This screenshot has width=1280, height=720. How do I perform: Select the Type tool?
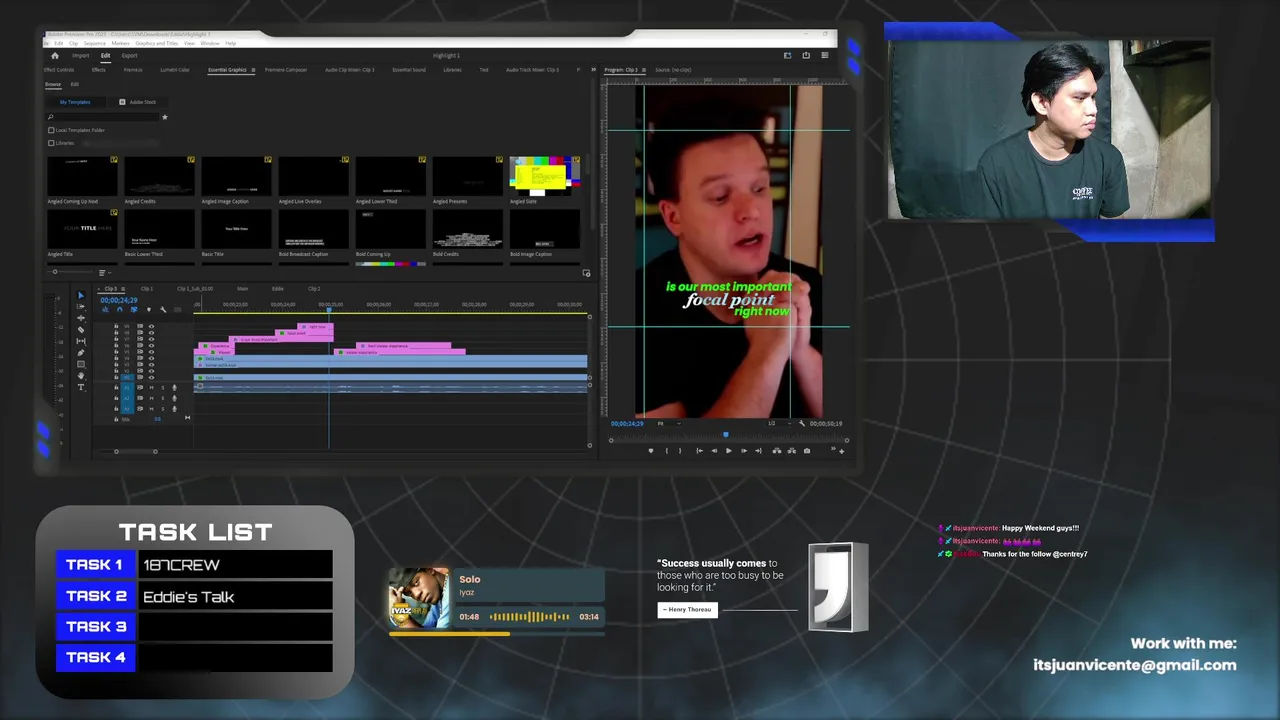(81, 387)
